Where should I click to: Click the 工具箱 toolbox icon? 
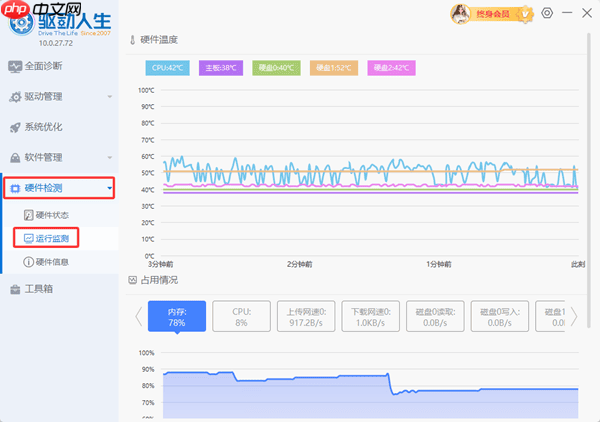(15, 290)
